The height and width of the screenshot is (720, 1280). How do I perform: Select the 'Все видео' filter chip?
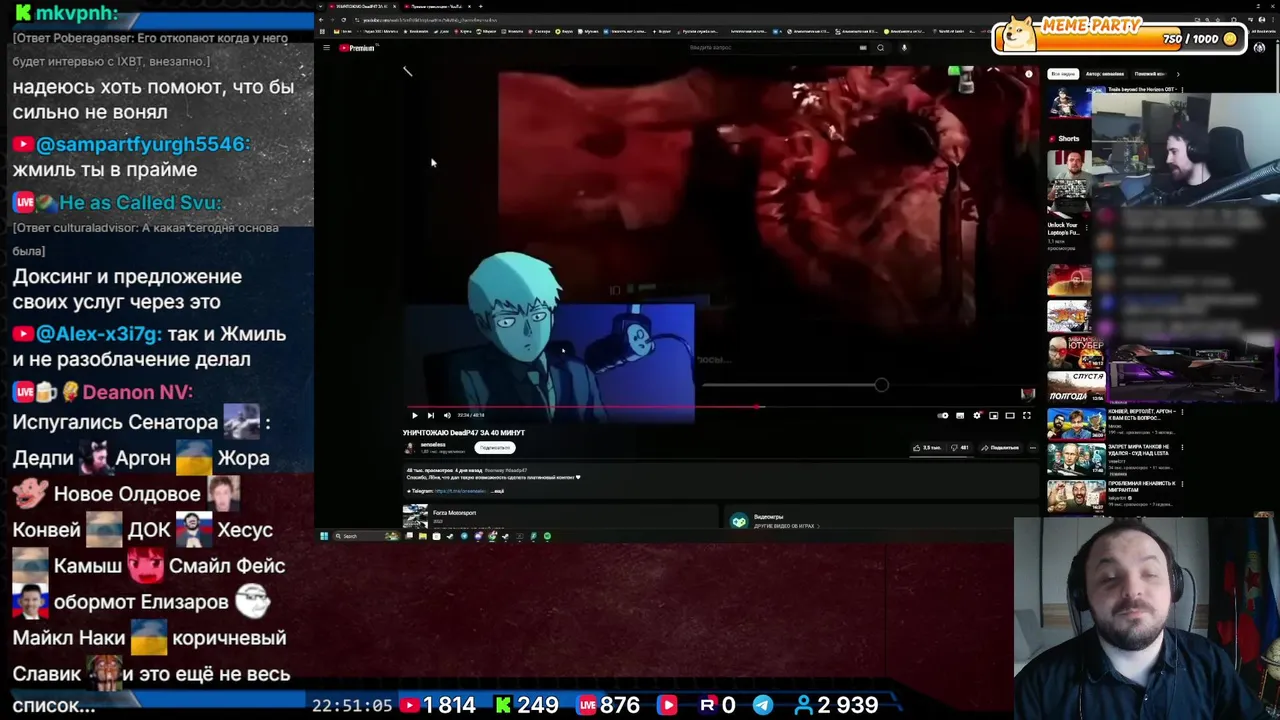tap(1063, 74)
